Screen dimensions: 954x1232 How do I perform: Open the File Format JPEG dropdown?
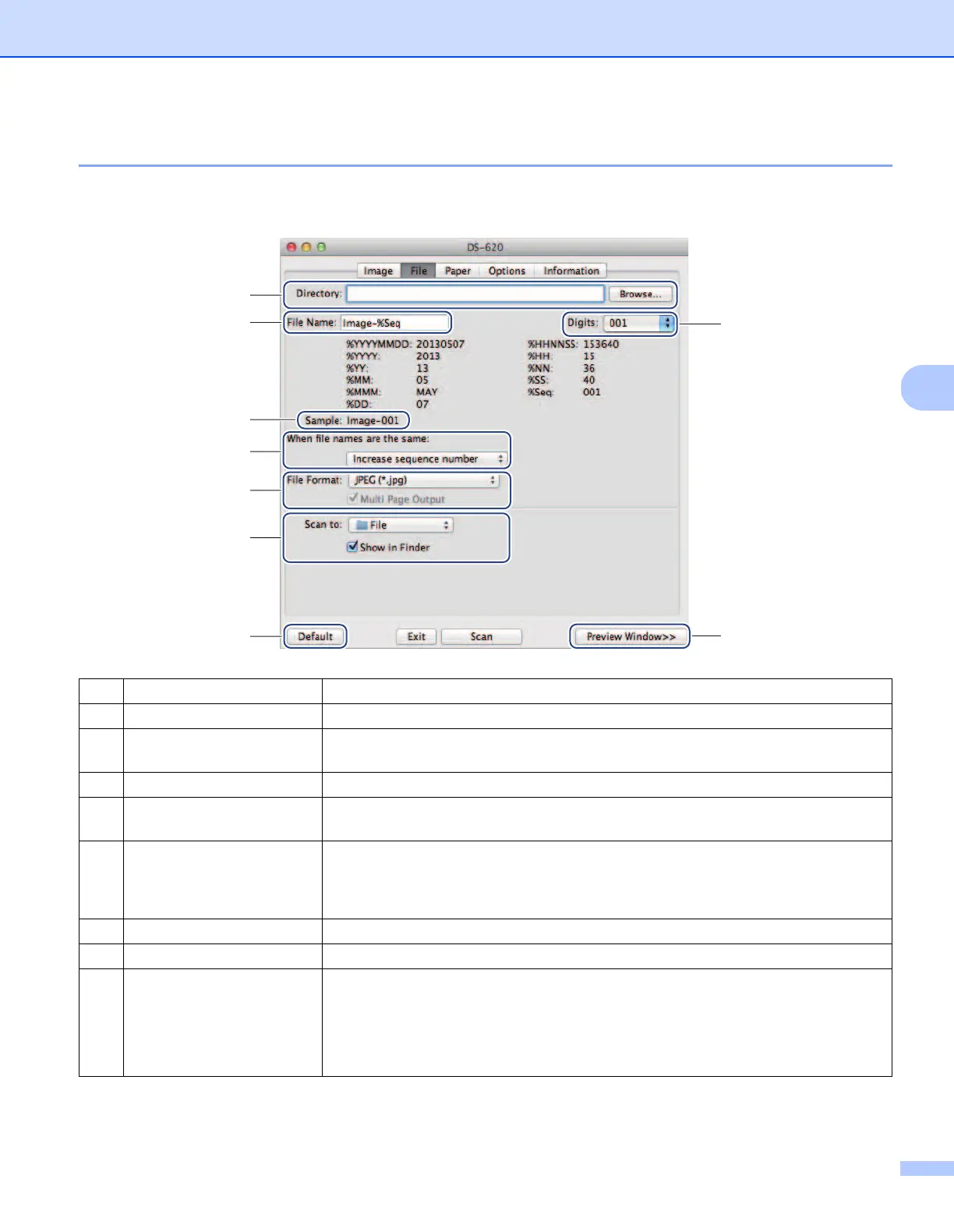pyautogui.click(x=423, y=480)
